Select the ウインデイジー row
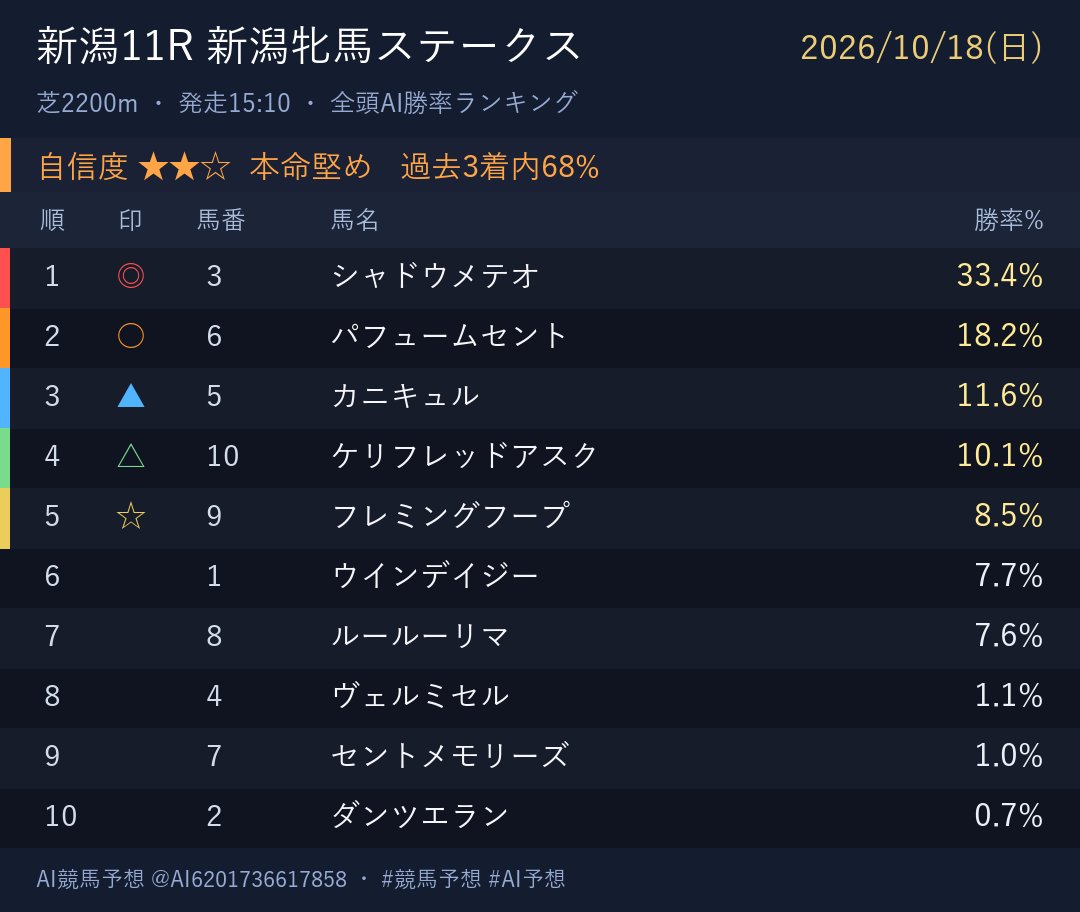 (x=540, y=578)
